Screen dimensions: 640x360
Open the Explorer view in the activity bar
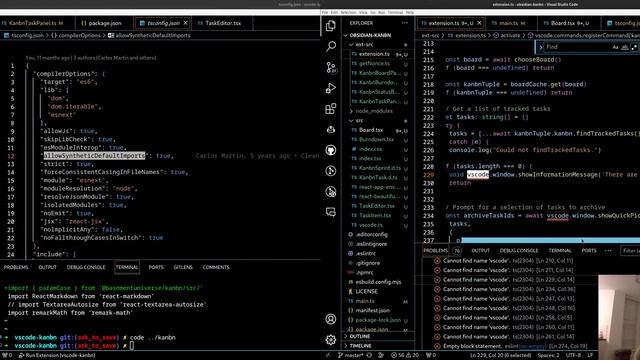click(x=331, y=26)
